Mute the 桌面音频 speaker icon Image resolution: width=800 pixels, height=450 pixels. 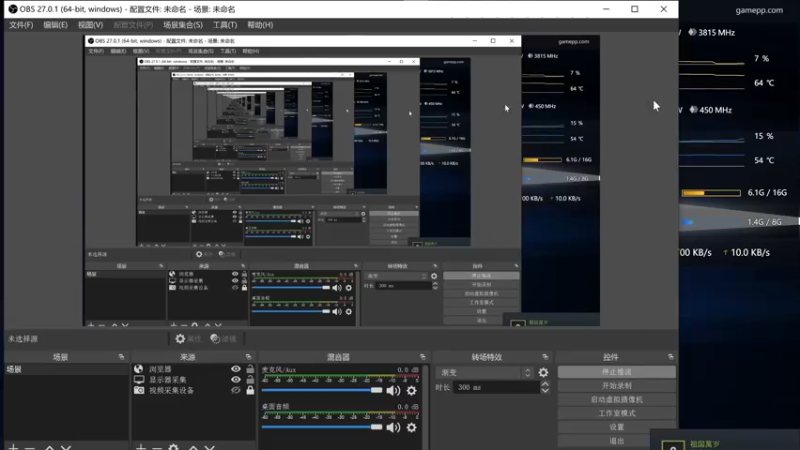pyautogui.click(x=393, y=428)
